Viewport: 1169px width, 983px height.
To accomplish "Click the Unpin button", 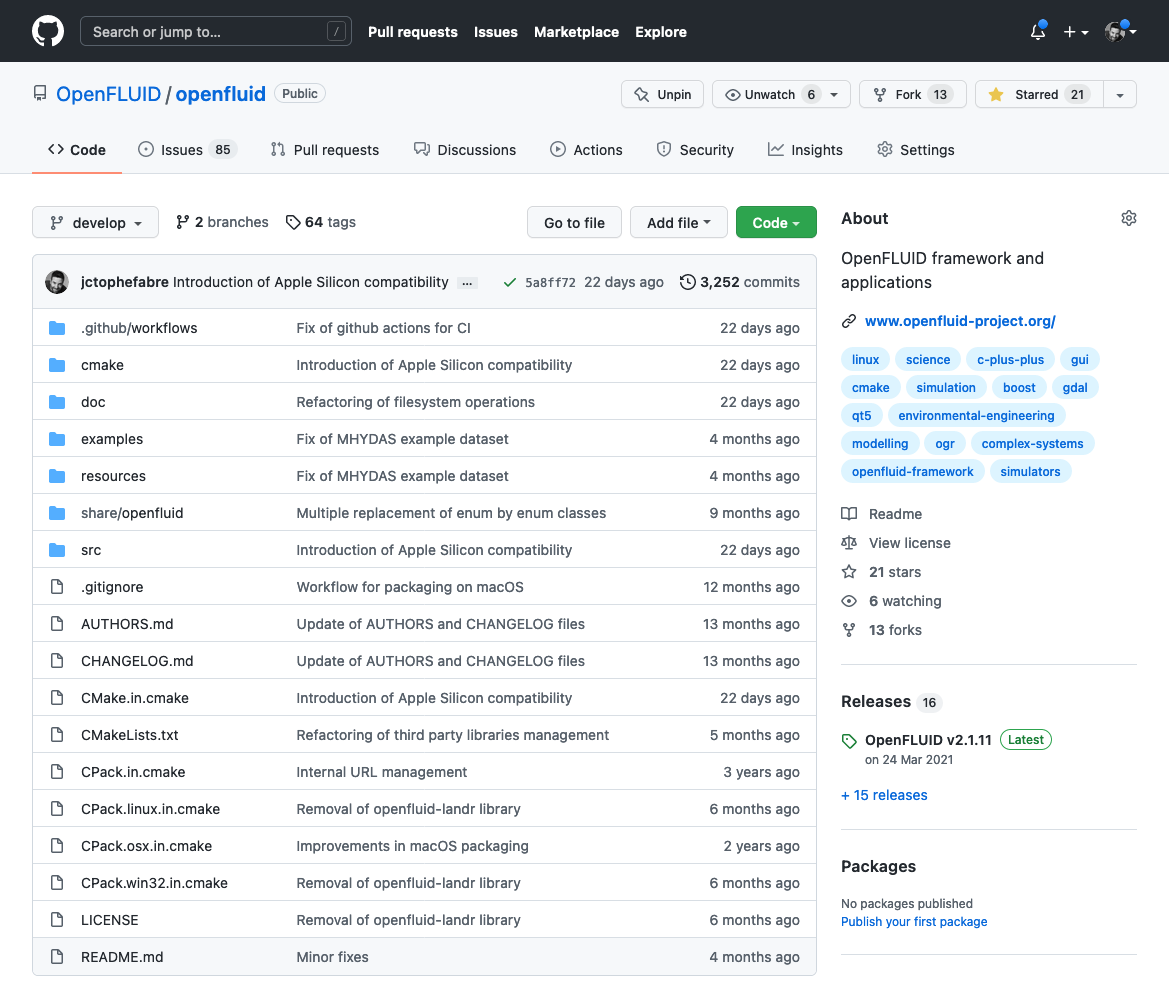I will [x=662, y=94].
